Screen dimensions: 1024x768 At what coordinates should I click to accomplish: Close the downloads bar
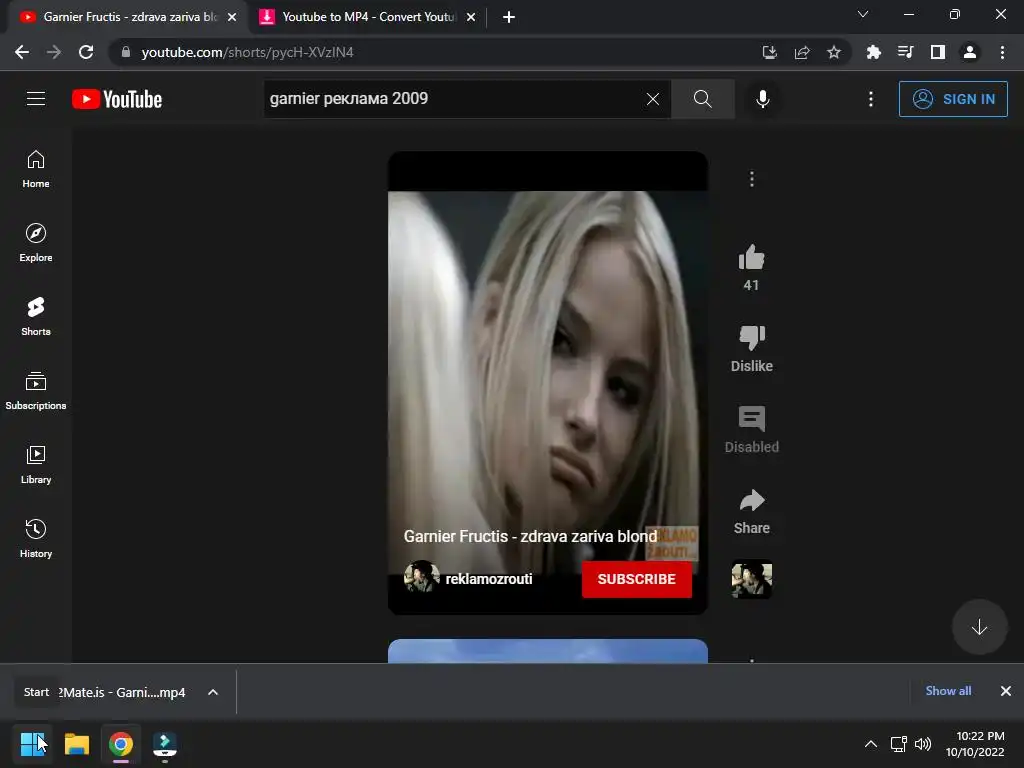click(x=1006, y=691)
